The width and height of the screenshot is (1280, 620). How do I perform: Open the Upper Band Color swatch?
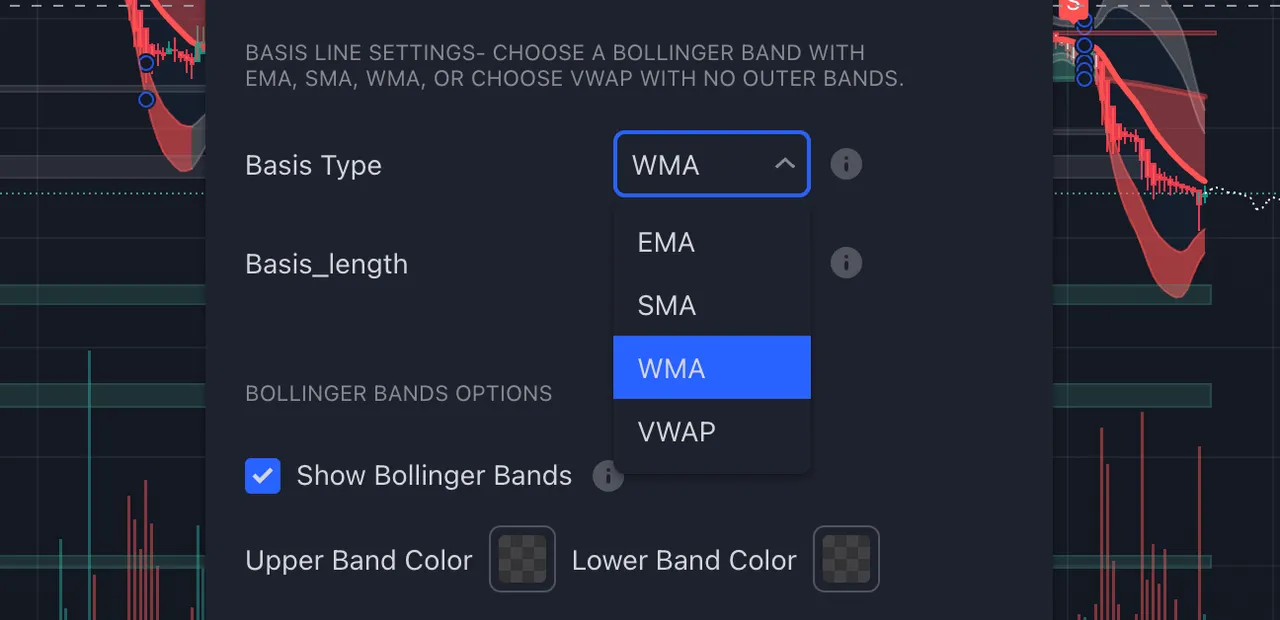point(522,559)
